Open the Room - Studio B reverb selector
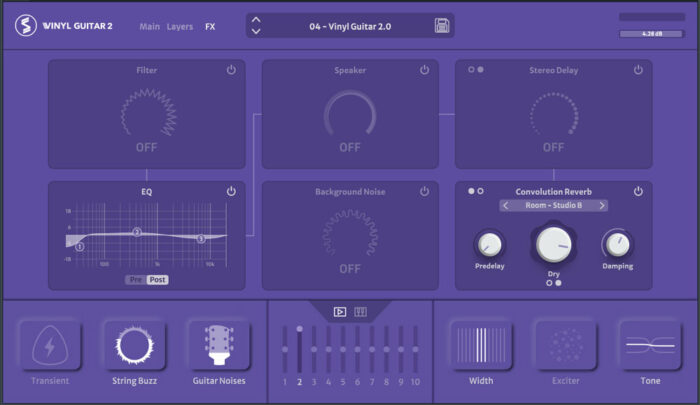 click(x=554, y=205)
